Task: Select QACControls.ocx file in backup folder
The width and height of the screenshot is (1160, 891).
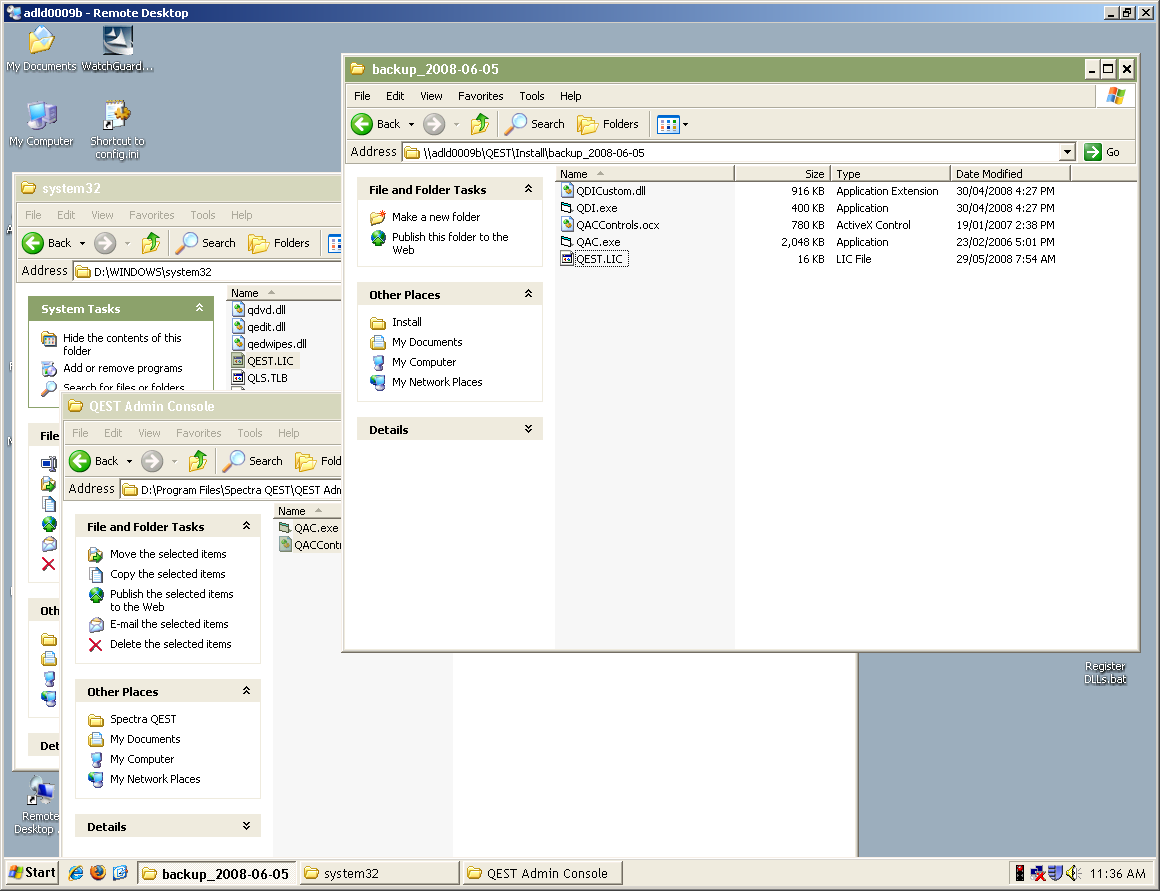Action: click(617, 225)
